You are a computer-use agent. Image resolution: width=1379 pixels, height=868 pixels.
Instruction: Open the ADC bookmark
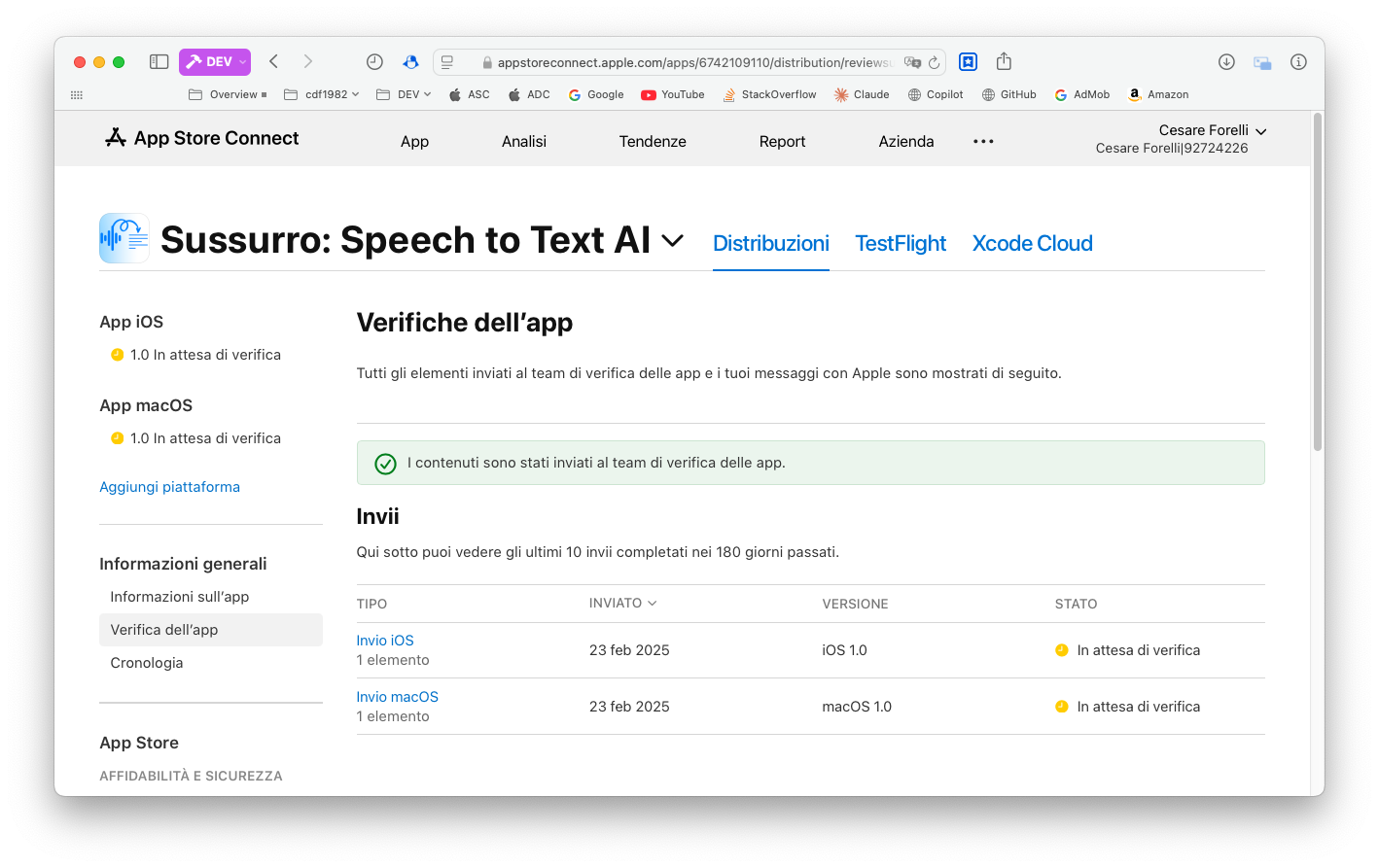[529, 95]
